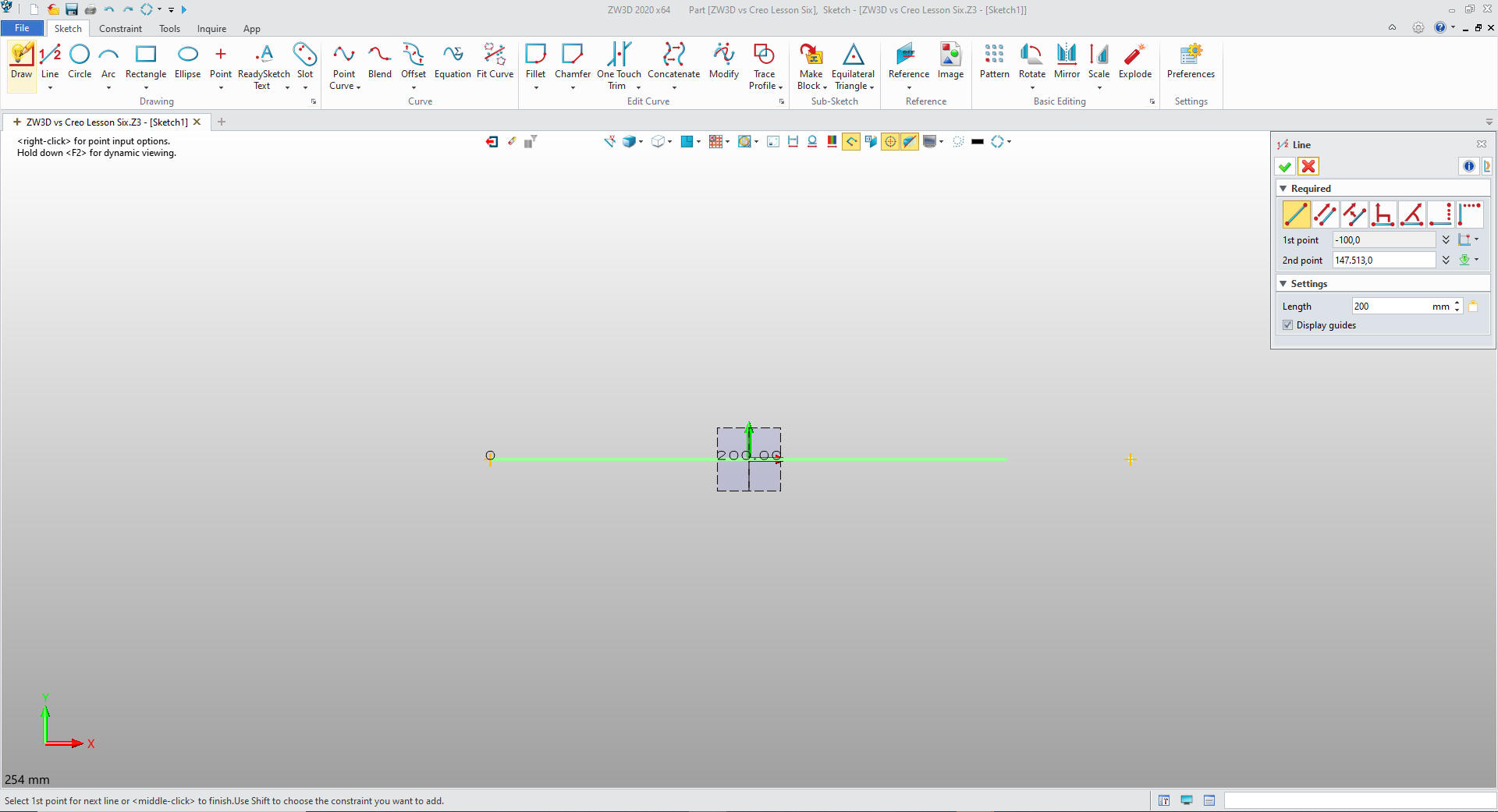
Task: Uncheck the Display guides checkbox
Action: tap(1288, 325)
